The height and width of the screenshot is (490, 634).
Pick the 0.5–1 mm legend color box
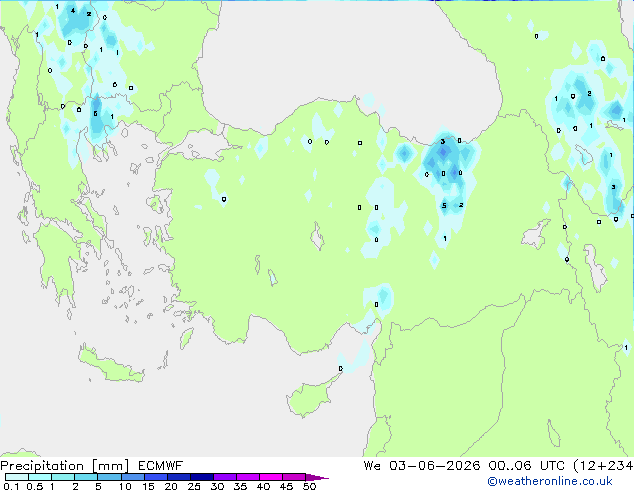pyautogui.click(x=40, y=477)
